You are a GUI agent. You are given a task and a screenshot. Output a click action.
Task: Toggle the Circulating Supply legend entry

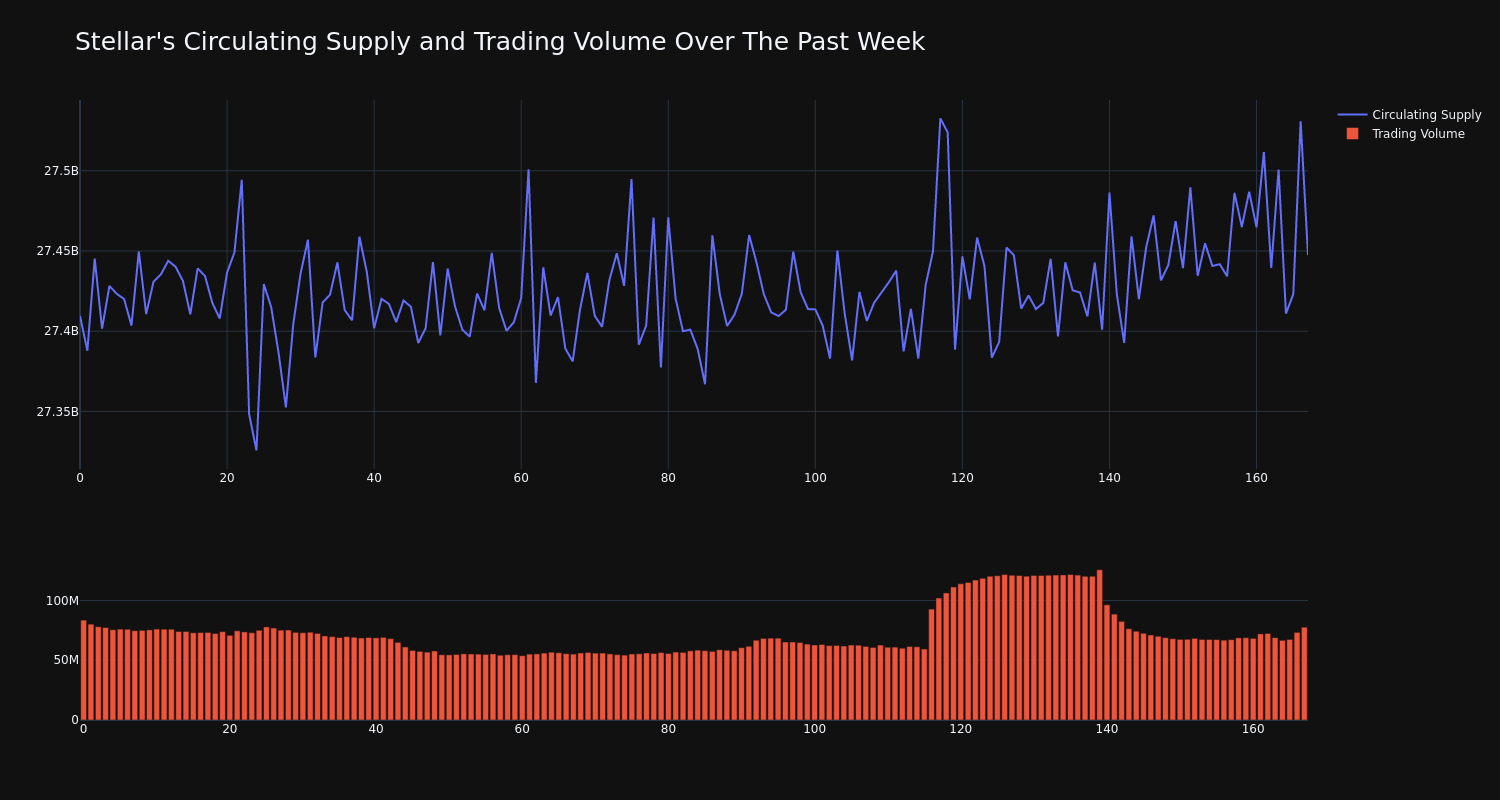tap(1409, 115)
